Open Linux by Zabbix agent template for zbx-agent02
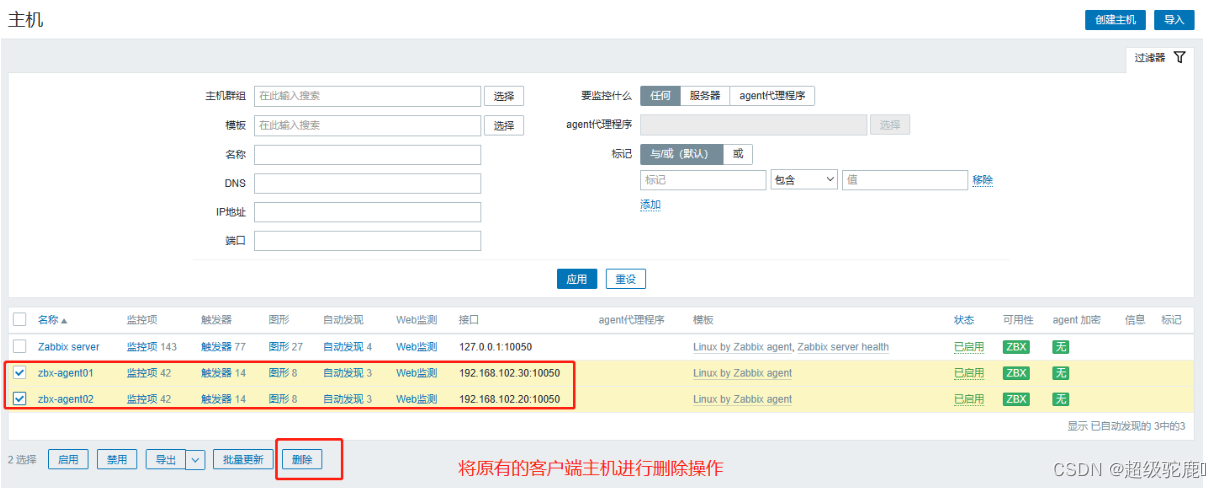This screenshot has height=488, width=1221. click(742, 399)
